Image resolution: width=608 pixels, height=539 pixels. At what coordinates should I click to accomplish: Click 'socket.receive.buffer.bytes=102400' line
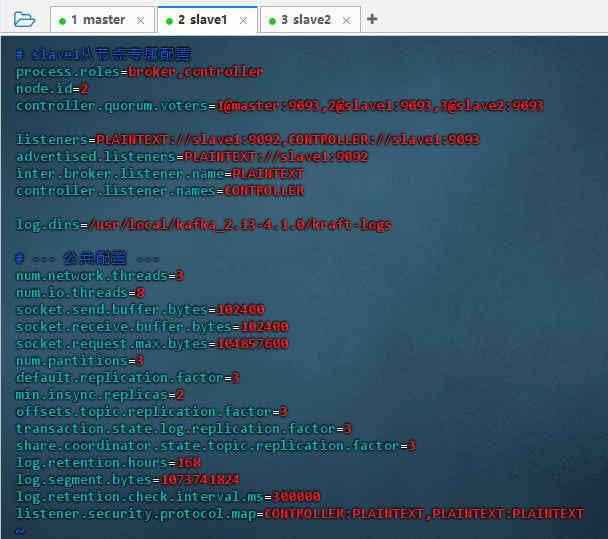click(152, 327)
